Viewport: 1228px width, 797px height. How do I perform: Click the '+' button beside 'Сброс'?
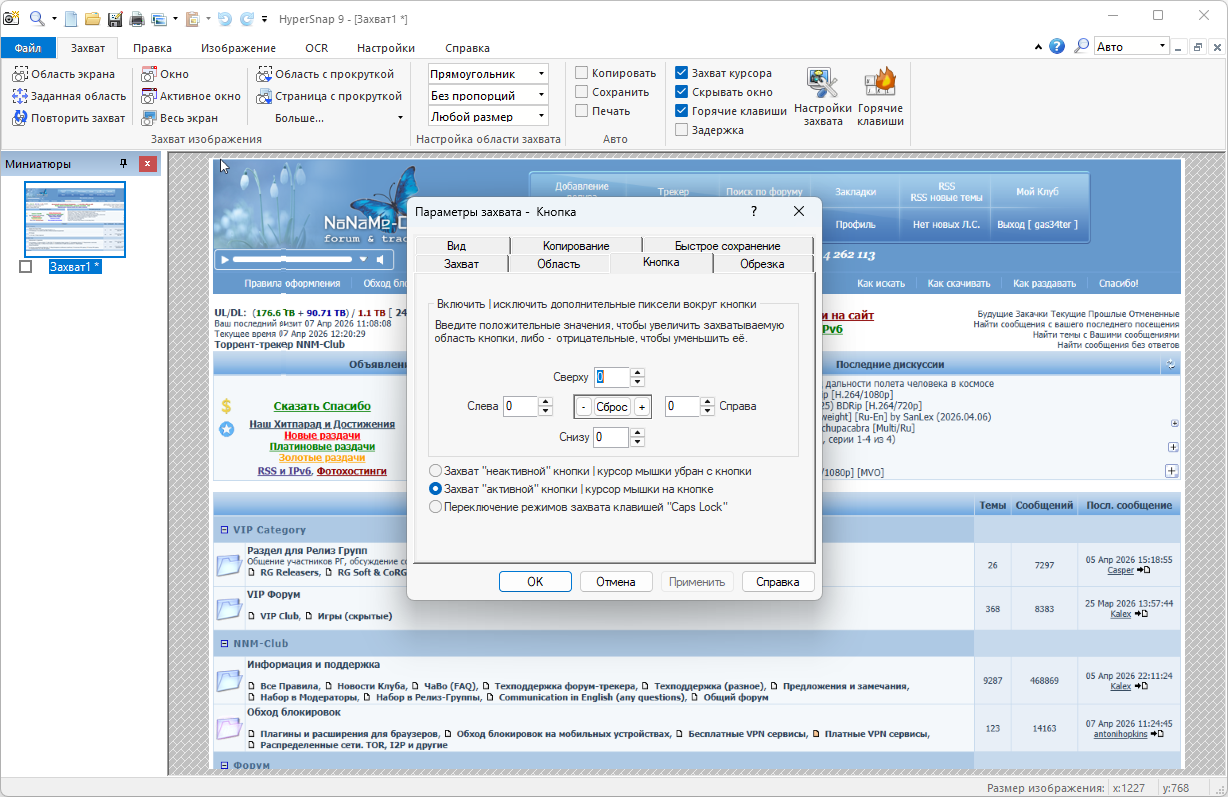tap(642, 407)
